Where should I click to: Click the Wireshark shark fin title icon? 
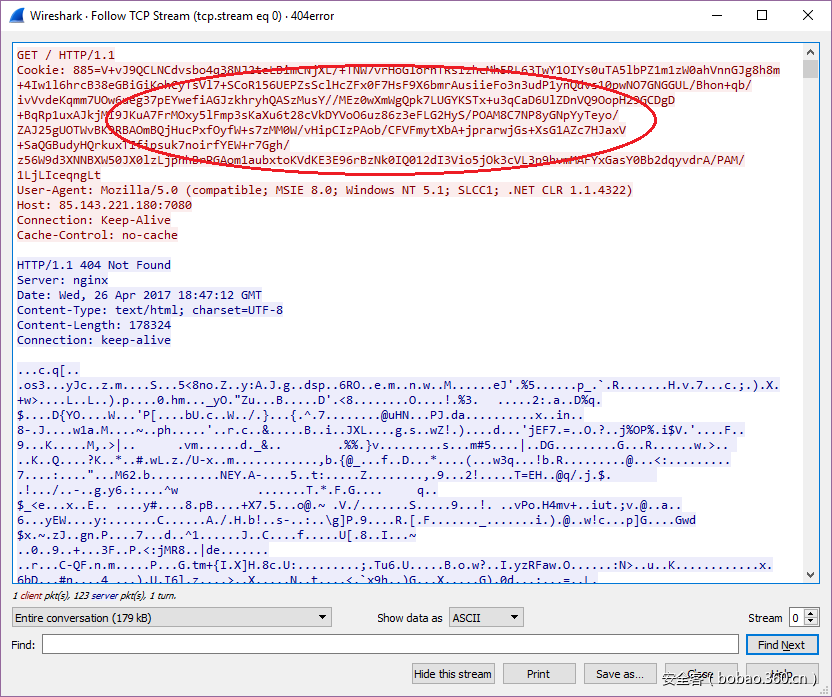point(17,15)
